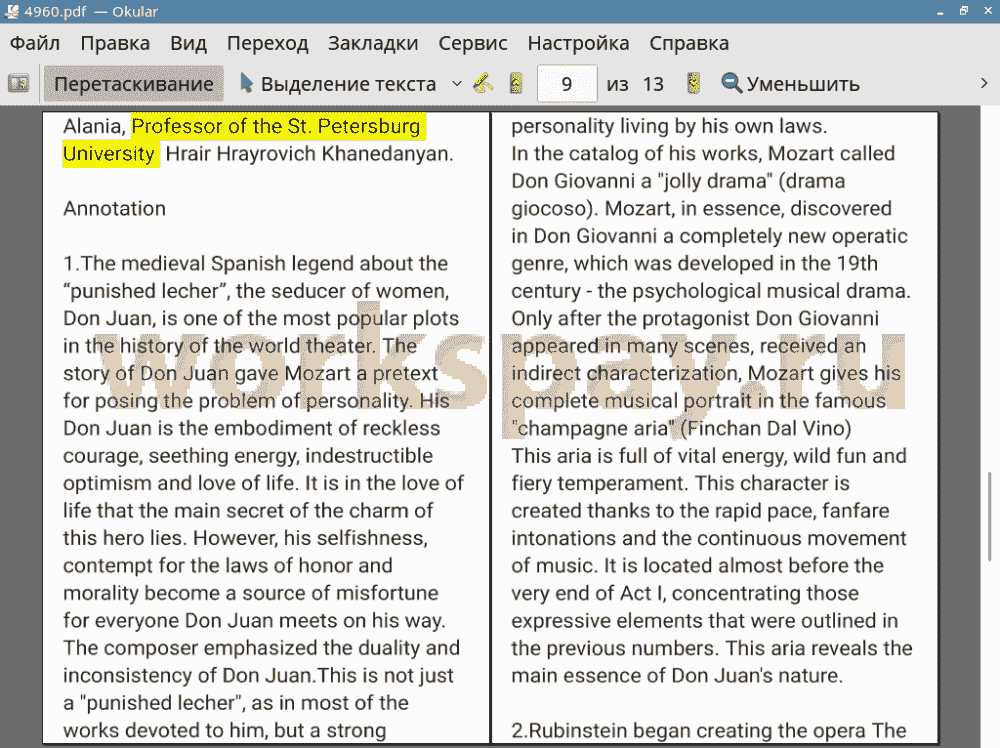The image size is (1000, 748).
Task: Click the text "personality living by his own laws."
Action: click(669, 126)
